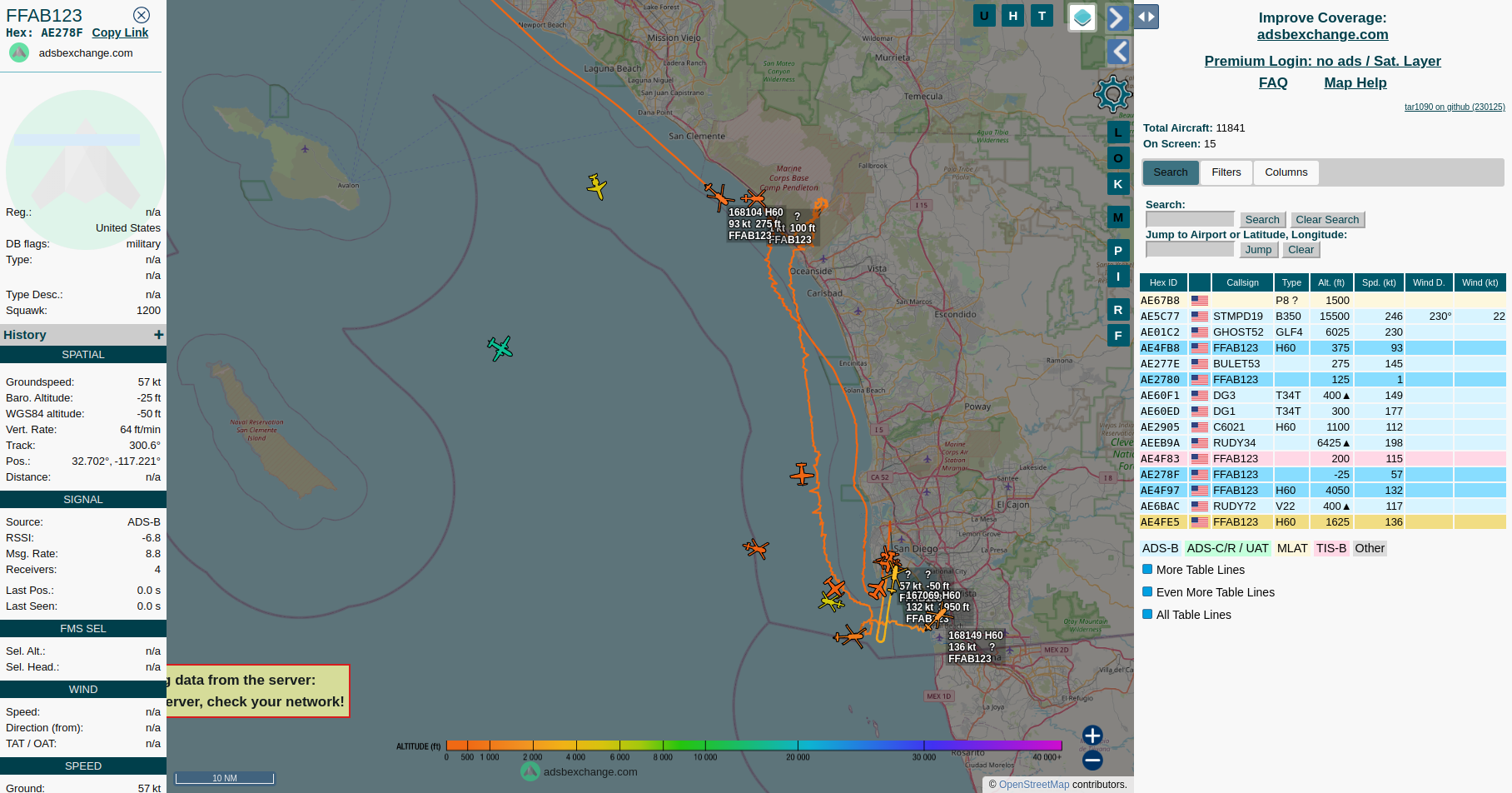Select table row AEEB9A RUDY34

click(x=1322, y=443)
